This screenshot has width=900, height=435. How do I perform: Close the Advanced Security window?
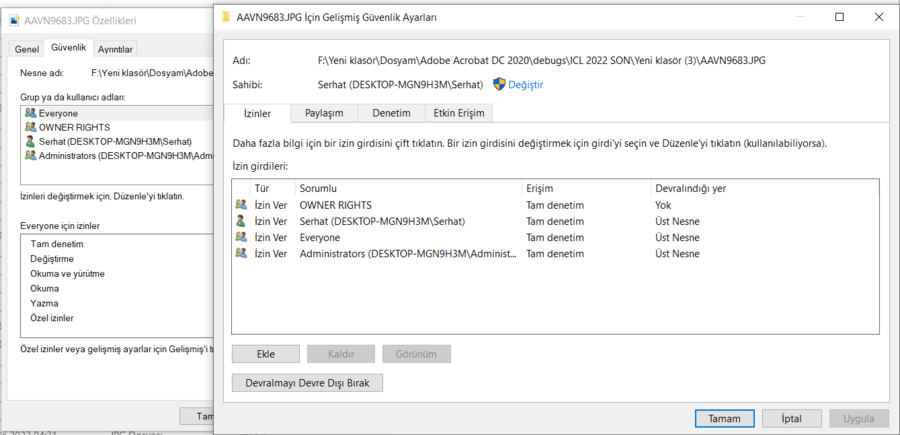point(879,17)
